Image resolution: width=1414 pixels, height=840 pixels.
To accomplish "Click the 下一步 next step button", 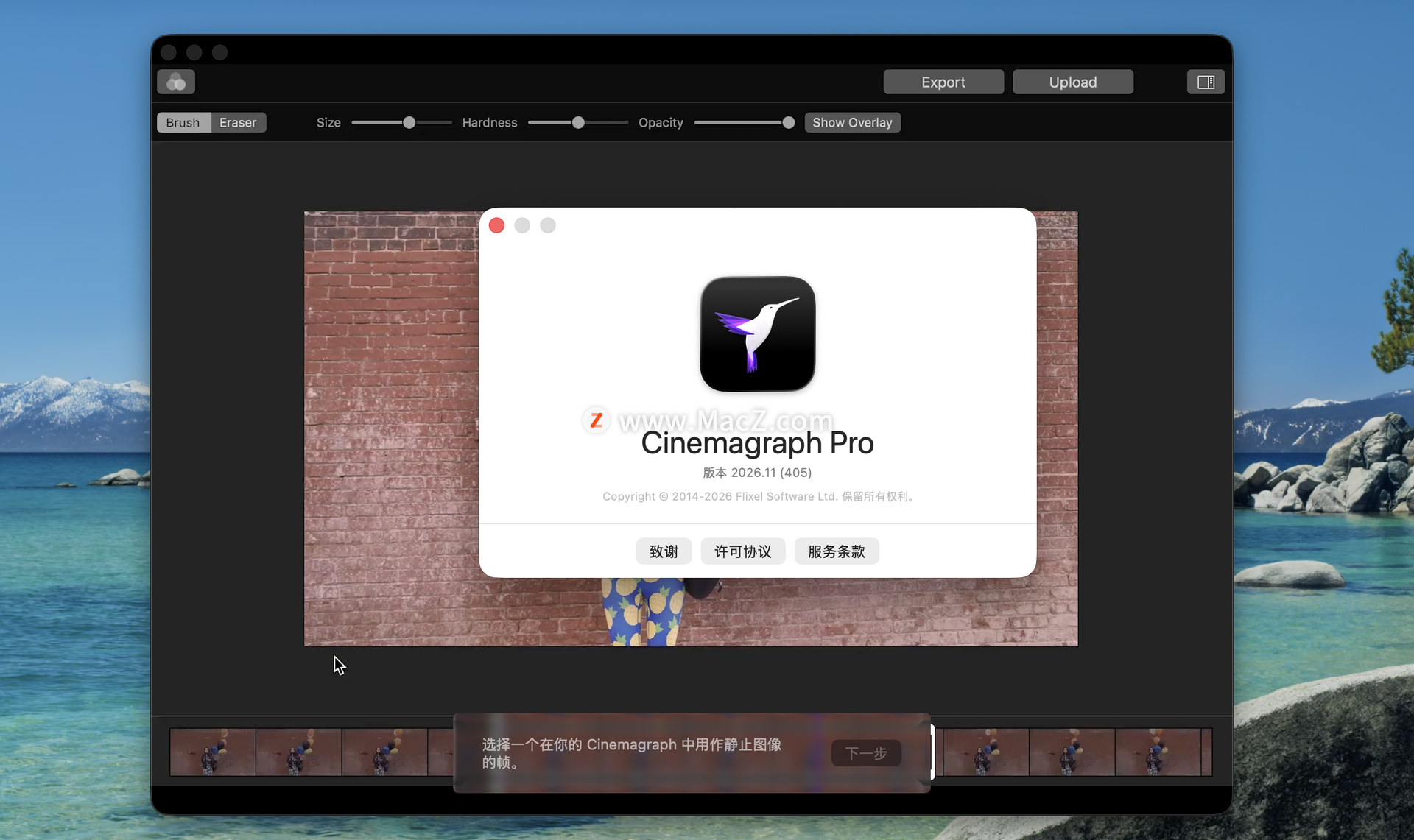I will (865, 753).
